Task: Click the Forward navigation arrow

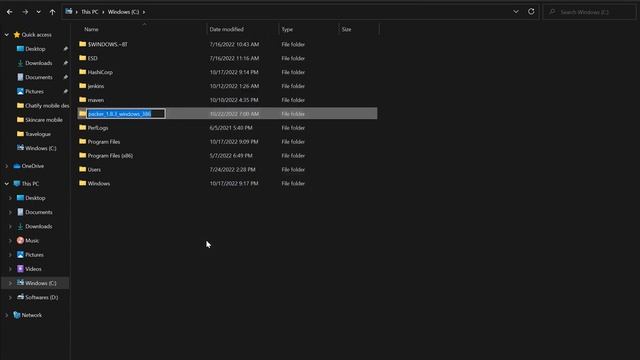Action: tap(25, 12)
